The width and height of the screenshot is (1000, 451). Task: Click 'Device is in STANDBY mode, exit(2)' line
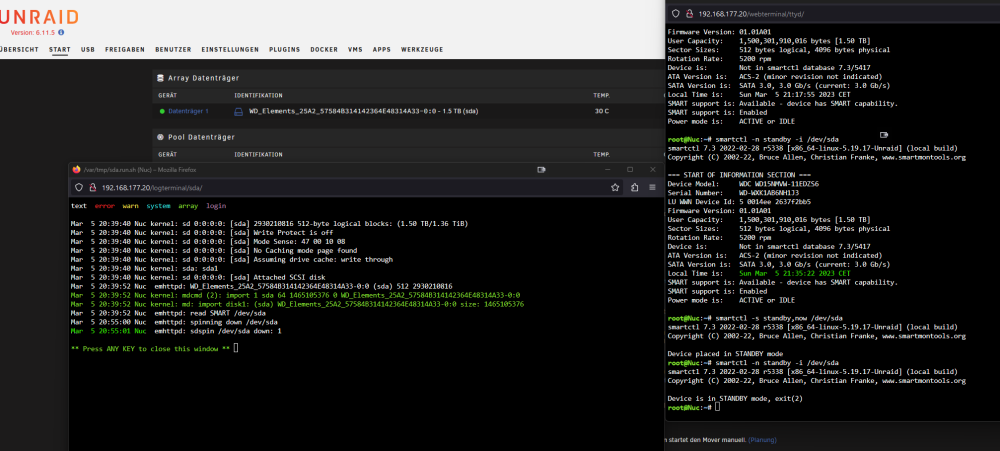pyautogui.click(x=735, y=398)
